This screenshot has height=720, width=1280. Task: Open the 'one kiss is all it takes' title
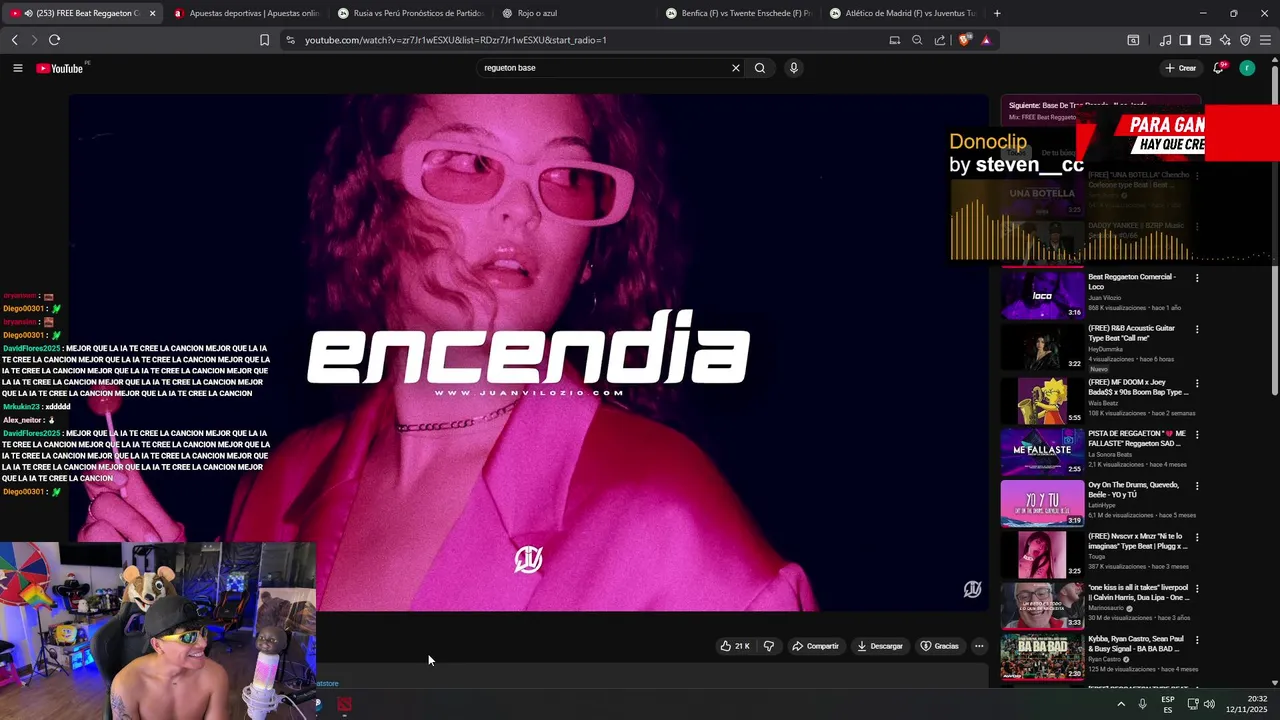[x=1138, y=592]
